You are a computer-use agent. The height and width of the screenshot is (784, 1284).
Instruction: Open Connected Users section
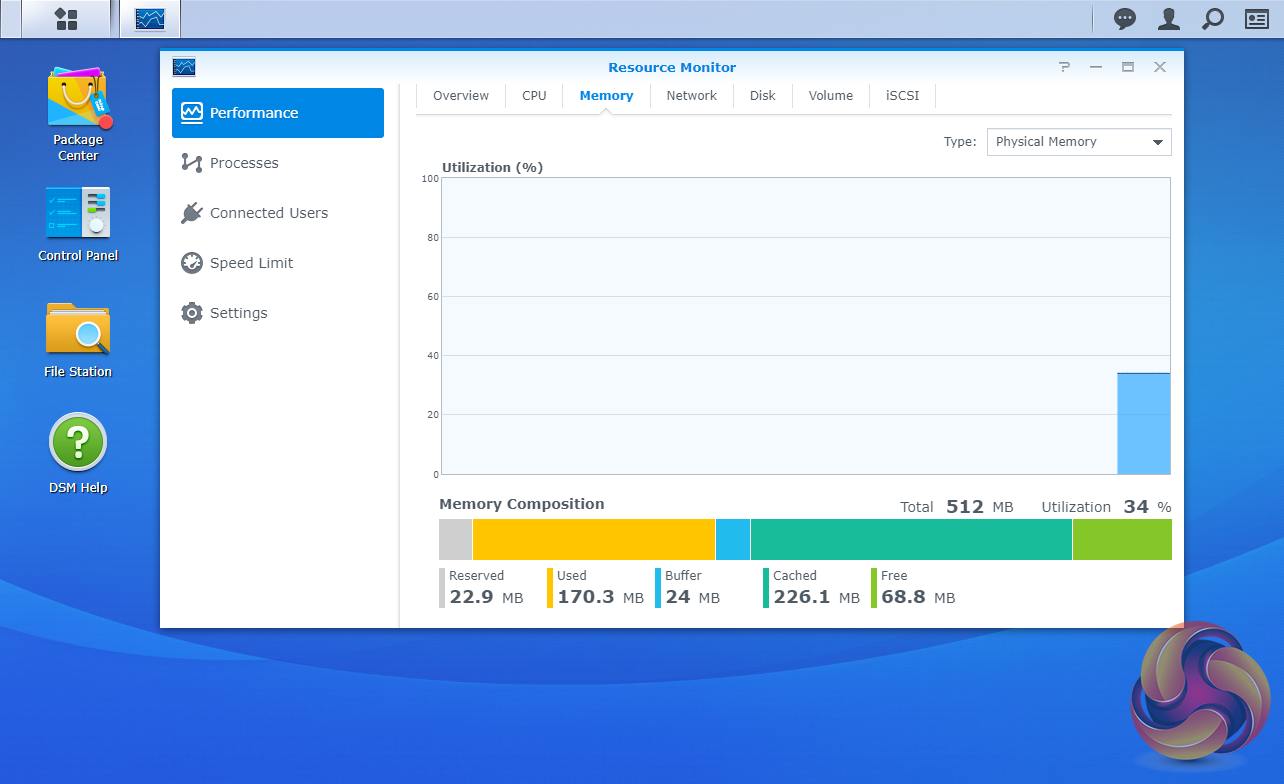268,213
